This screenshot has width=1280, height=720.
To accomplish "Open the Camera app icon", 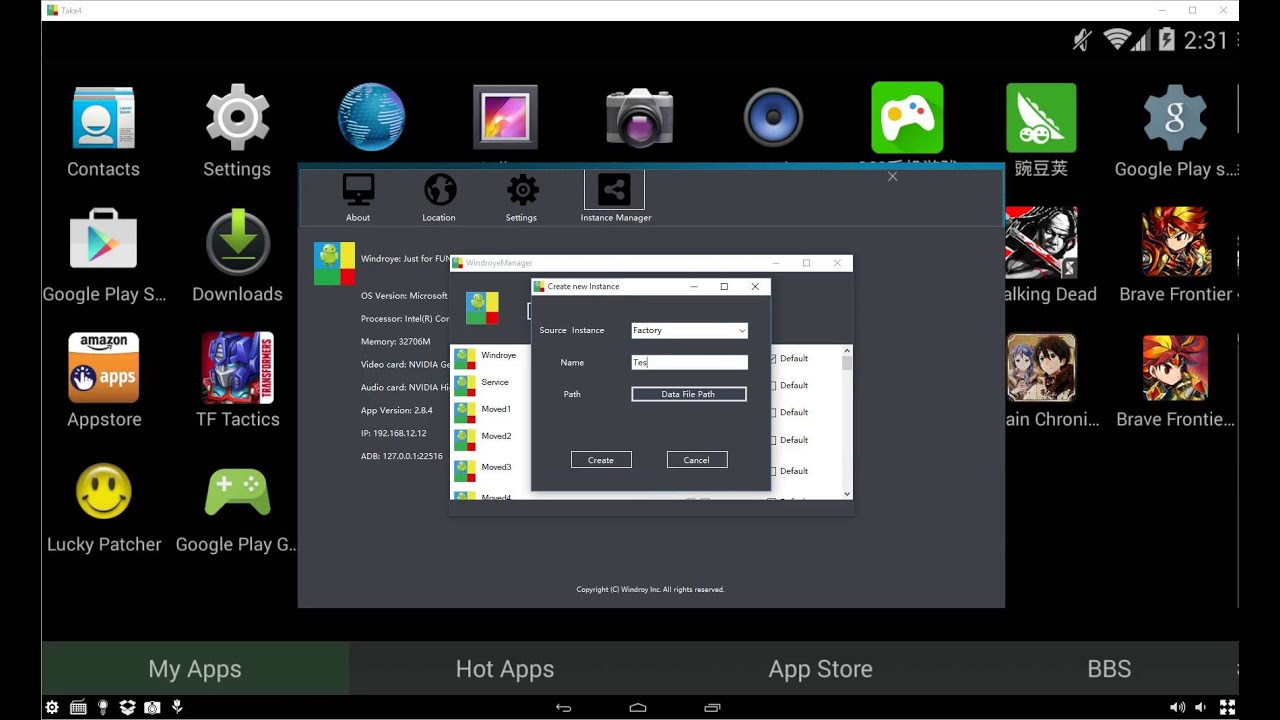I will (639, 118).
